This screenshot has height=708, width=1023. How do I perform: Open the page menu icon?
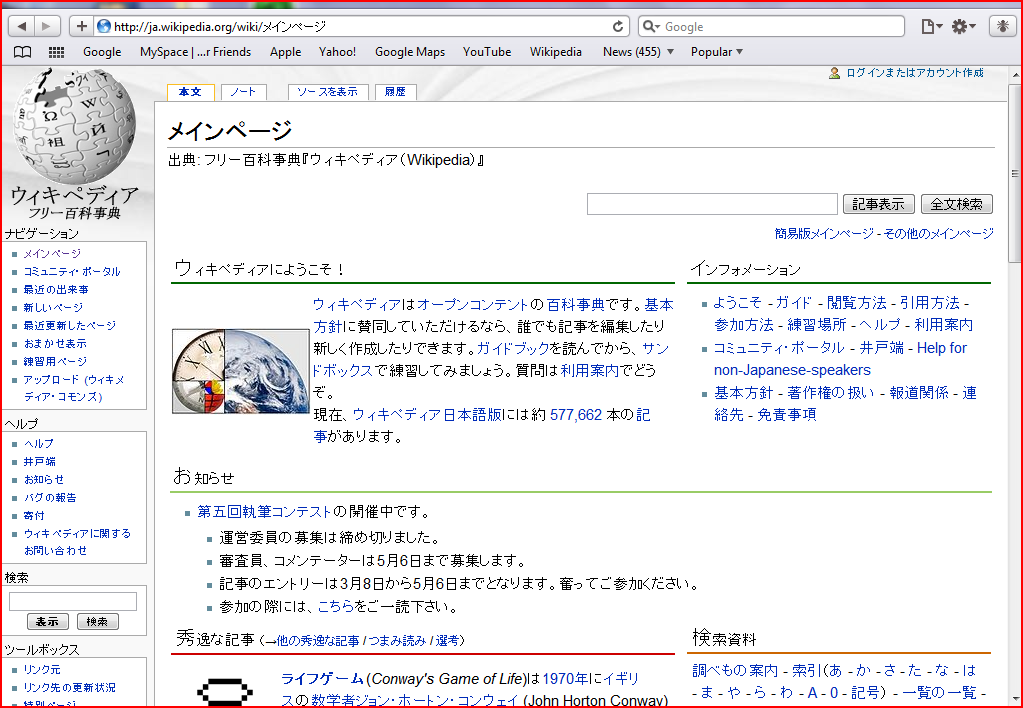[x=931, y=26]
